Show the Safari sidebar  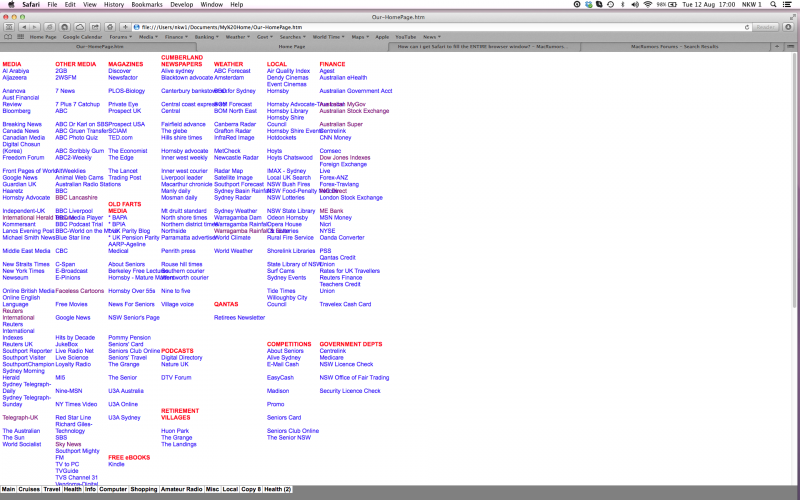click(9, 27)
